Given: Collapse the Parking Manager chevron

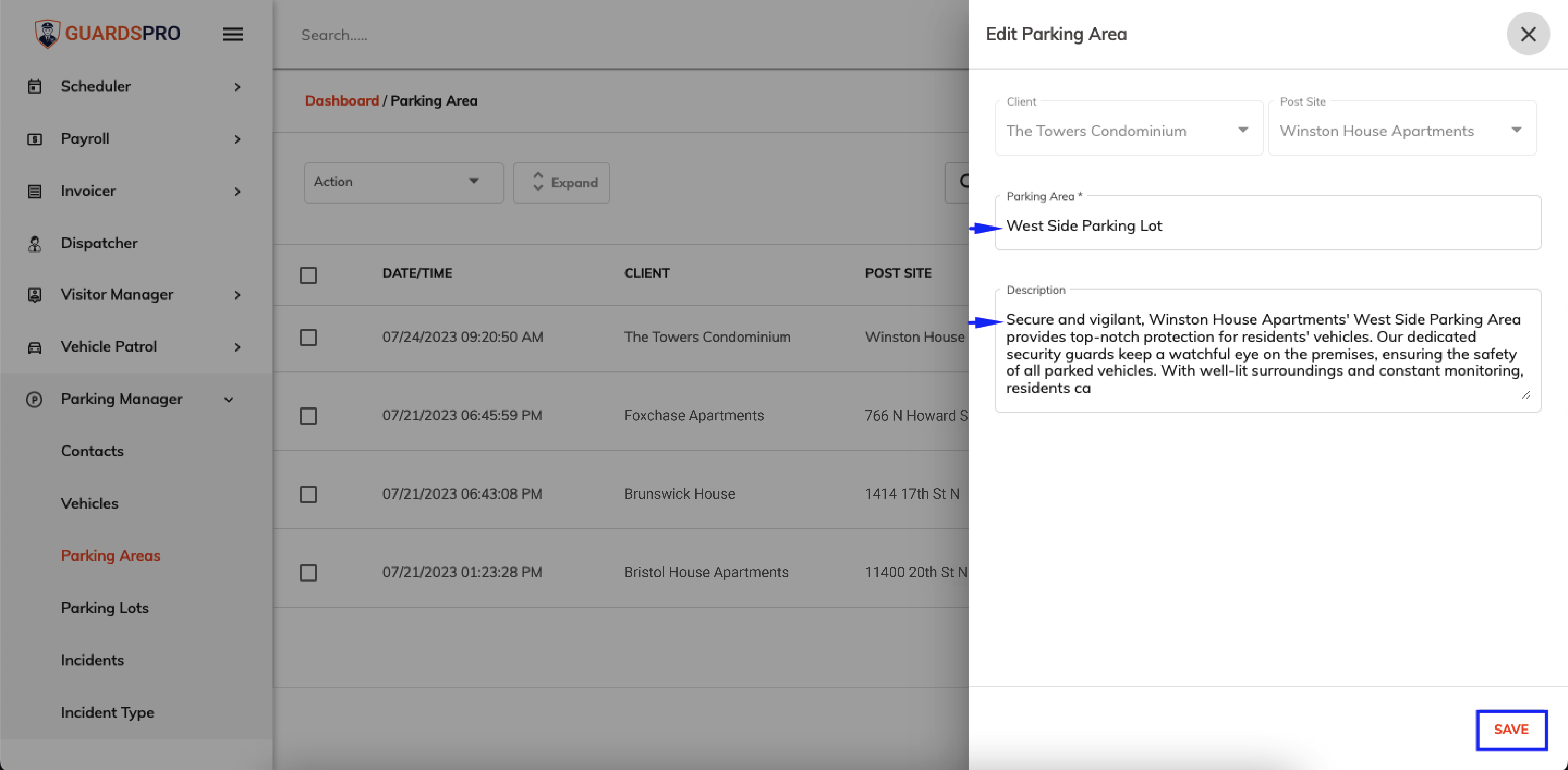Looking at the screenshot, I should click(229, 400).
